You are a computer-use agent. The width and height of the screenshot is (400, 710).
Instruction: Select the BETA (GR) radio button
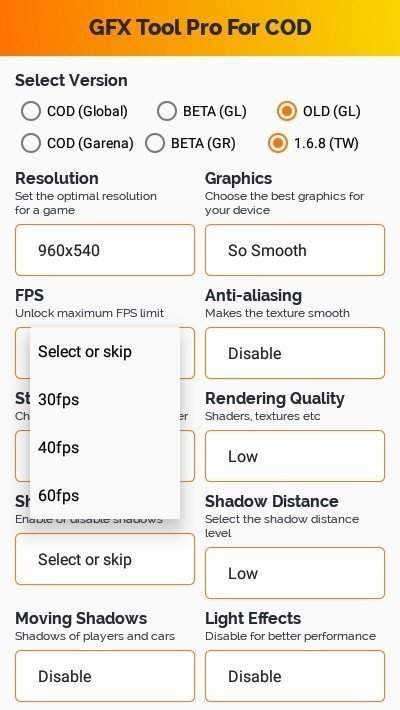point(155,144)
